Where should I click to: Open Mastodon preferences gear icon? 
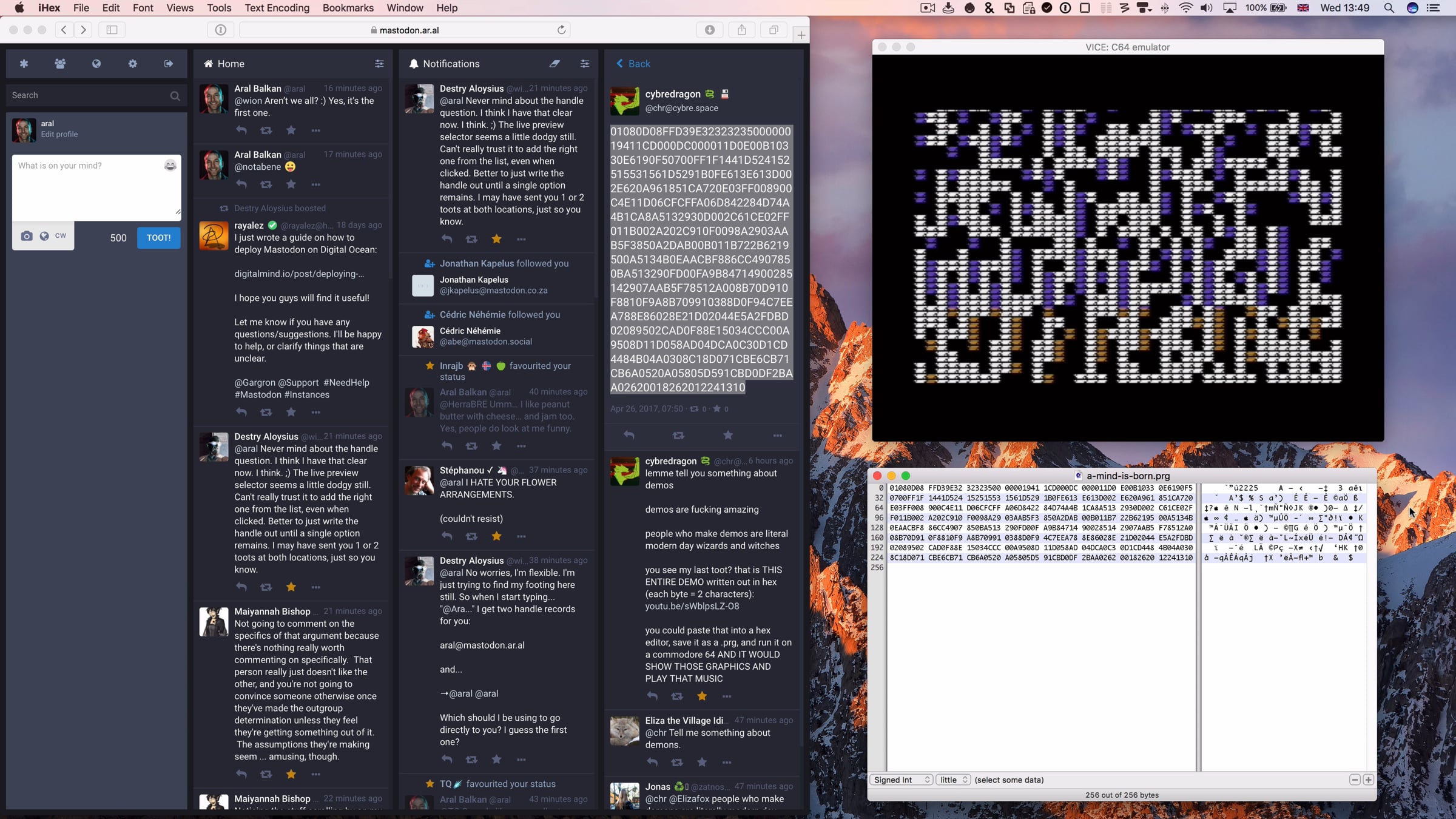132,64
